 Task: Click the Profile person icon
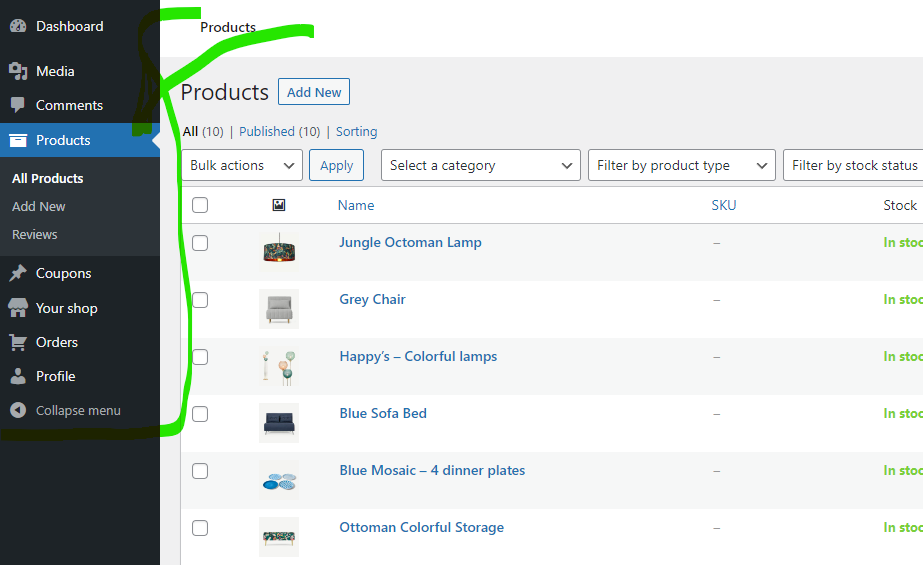(18, 376)
